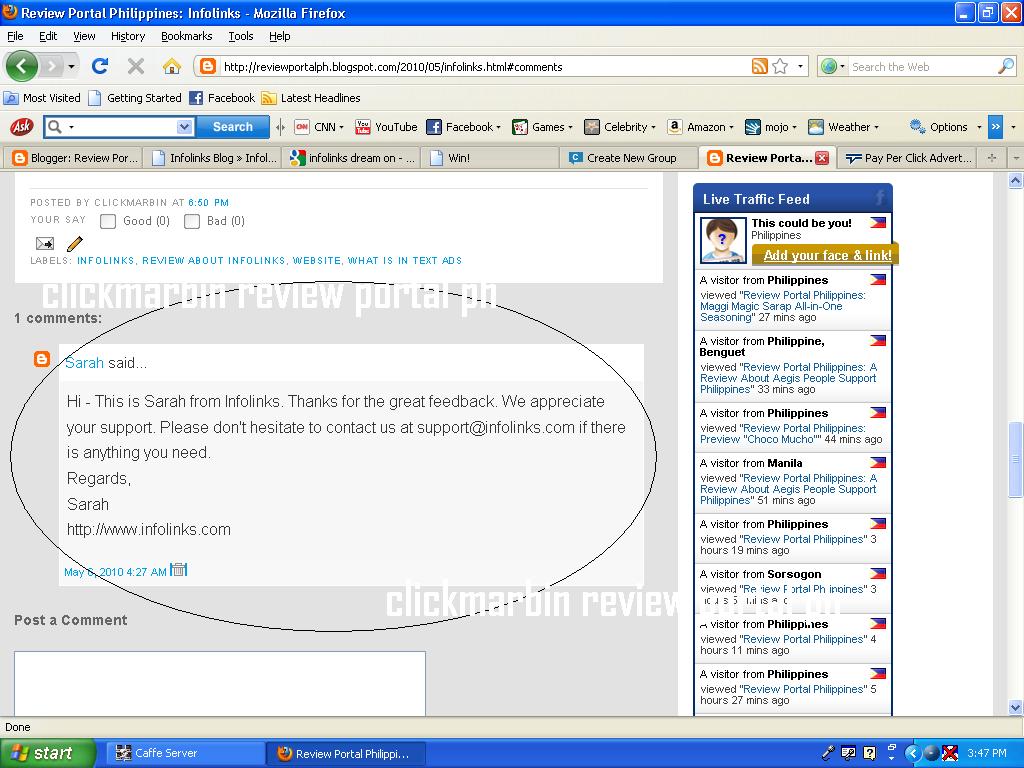
Task: Switch to the Infolinks Blog tab
Action: pyautogui.click(x=214, y=158)
